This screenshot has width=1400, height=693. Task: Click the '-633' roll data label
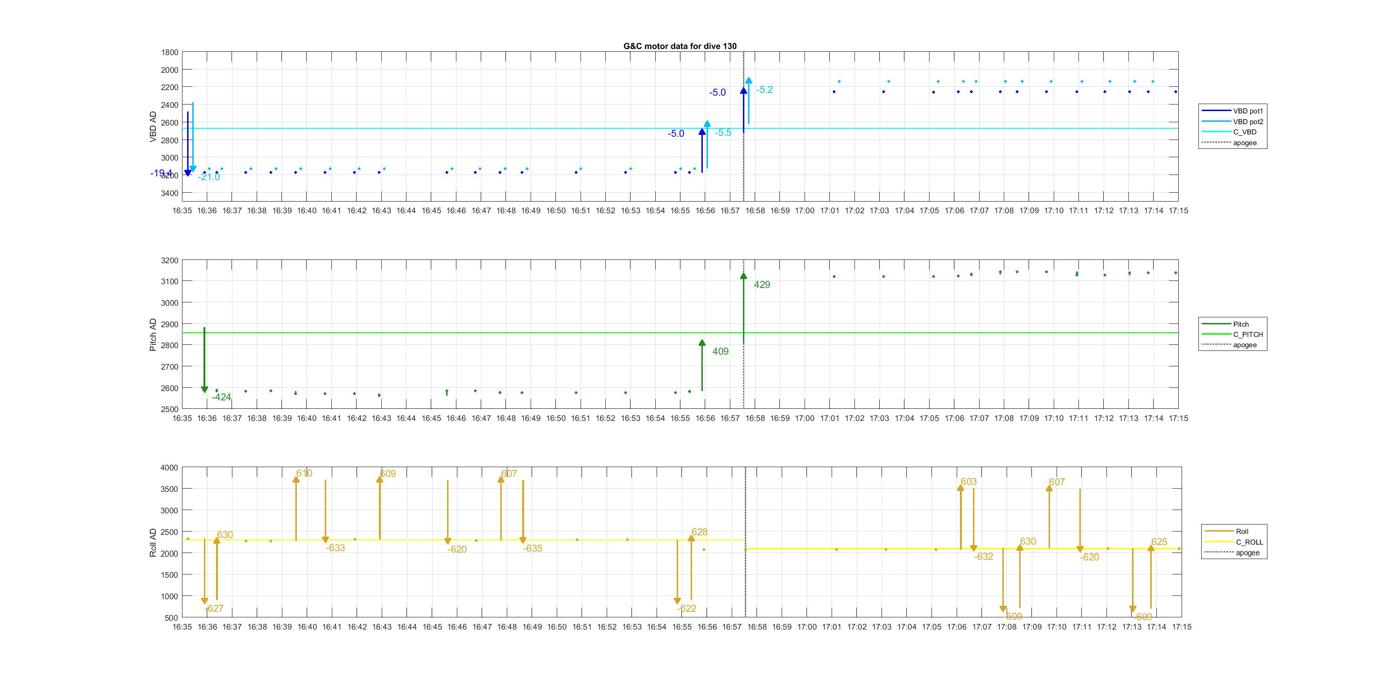pos(335,548)
